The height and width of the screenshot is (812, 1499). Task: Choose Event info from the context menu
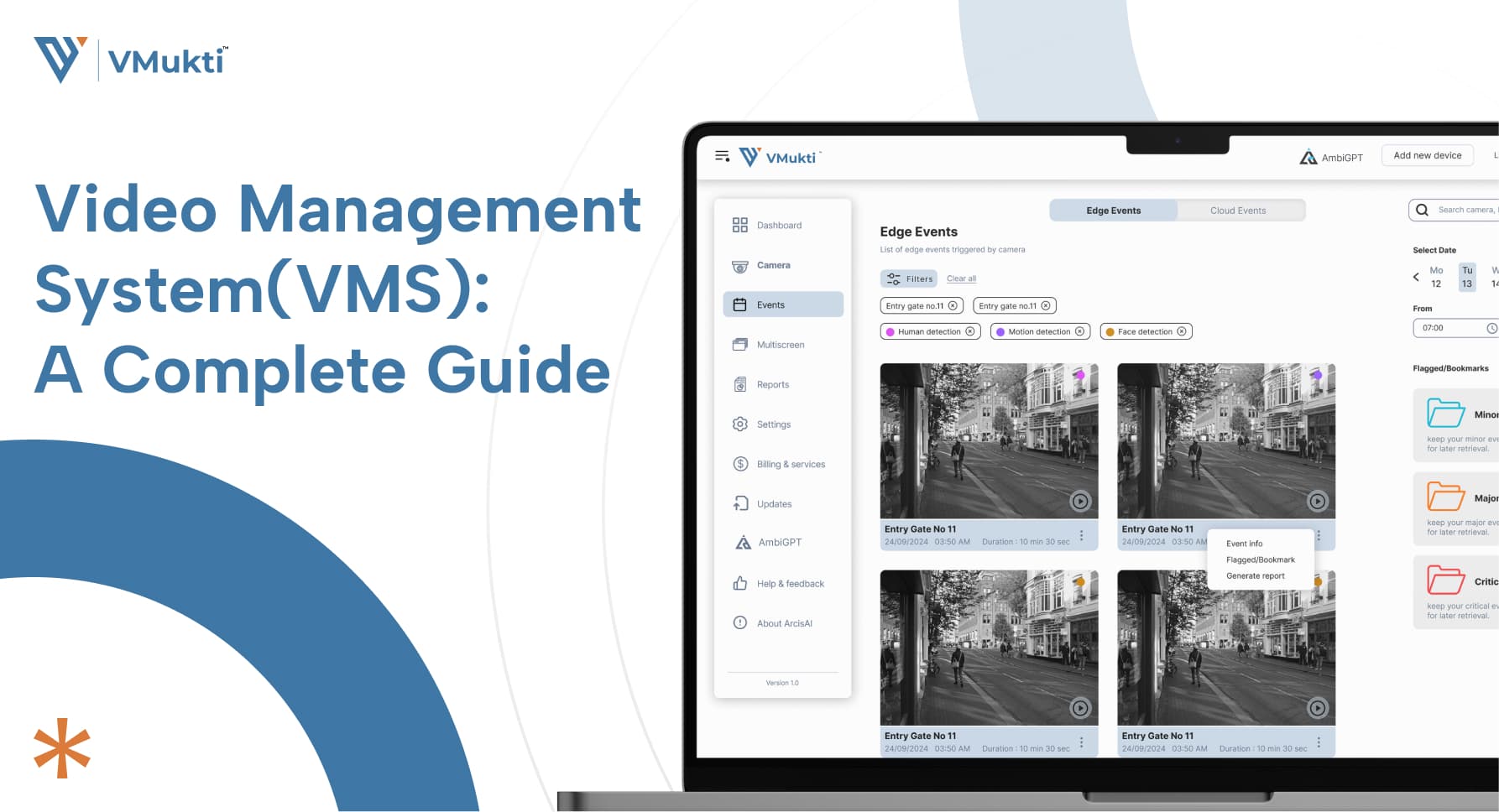[1244, 544]
